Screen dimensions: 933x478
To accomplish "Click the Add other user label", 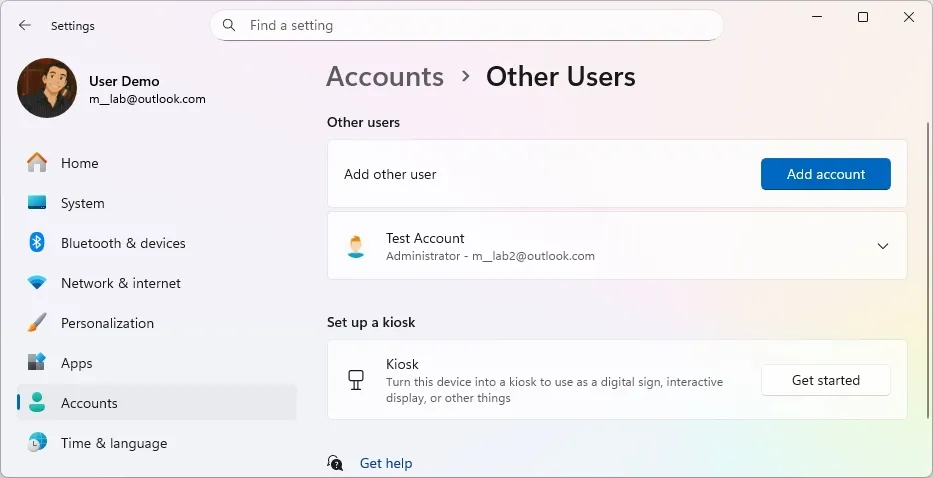I will (390, 174).
